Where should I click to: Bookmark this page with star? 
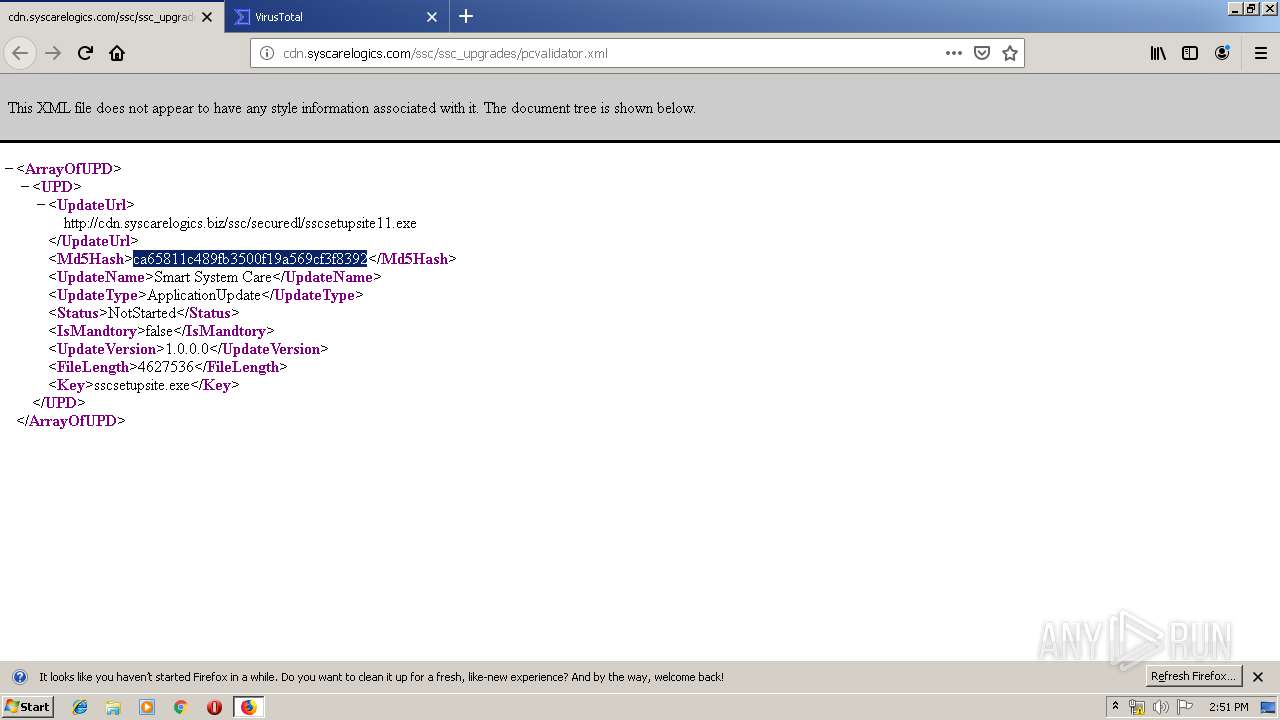click(1010, 53)
